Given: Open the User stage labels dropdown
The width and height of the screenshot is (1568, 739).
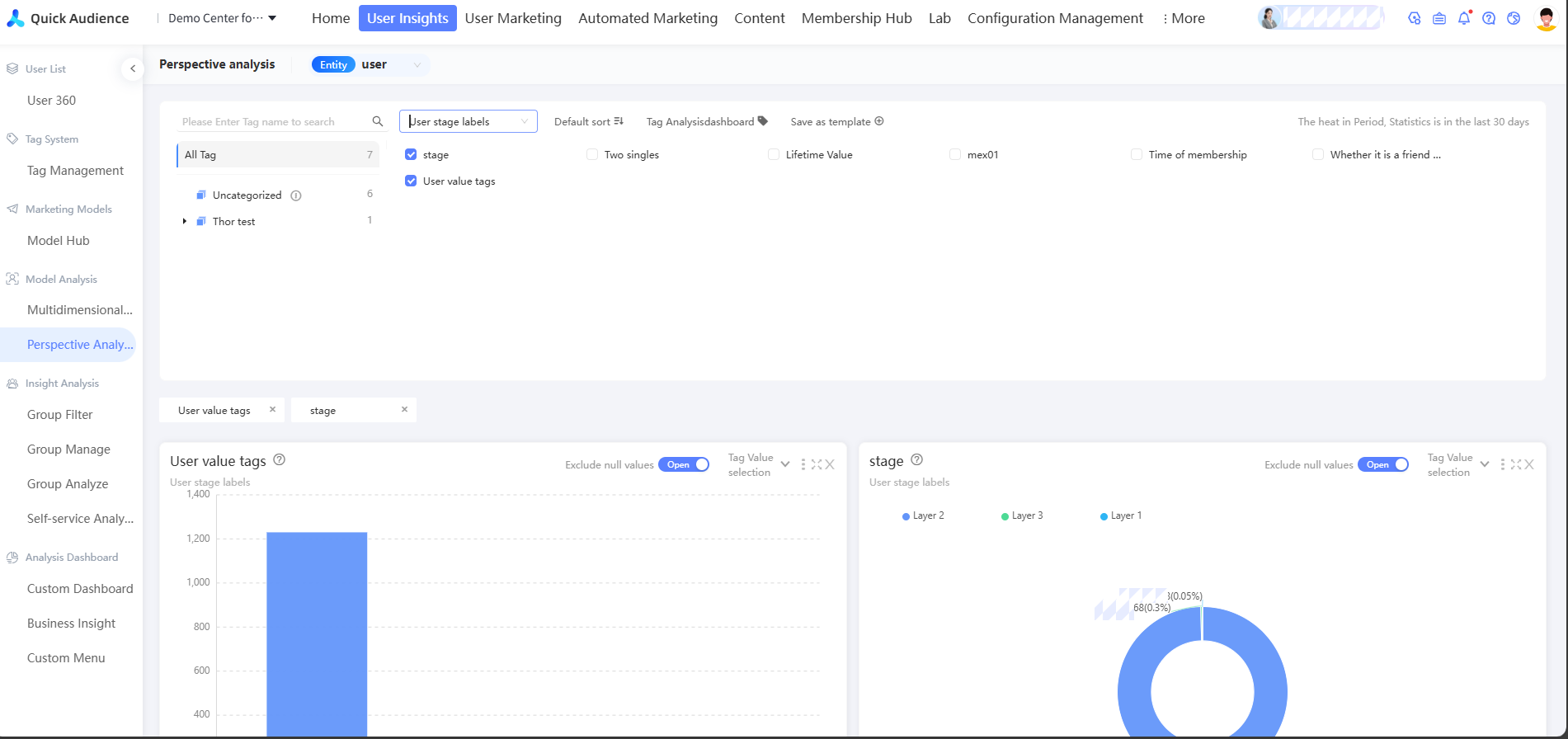Looking at the screenshot, I should [468, 121].
